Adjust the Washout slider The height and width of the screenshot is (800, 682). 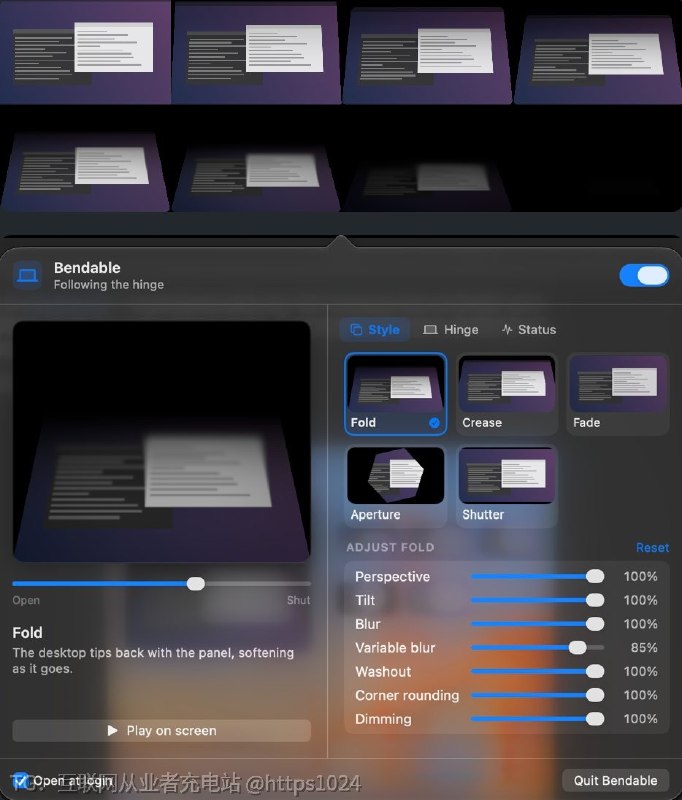(537, 671)
